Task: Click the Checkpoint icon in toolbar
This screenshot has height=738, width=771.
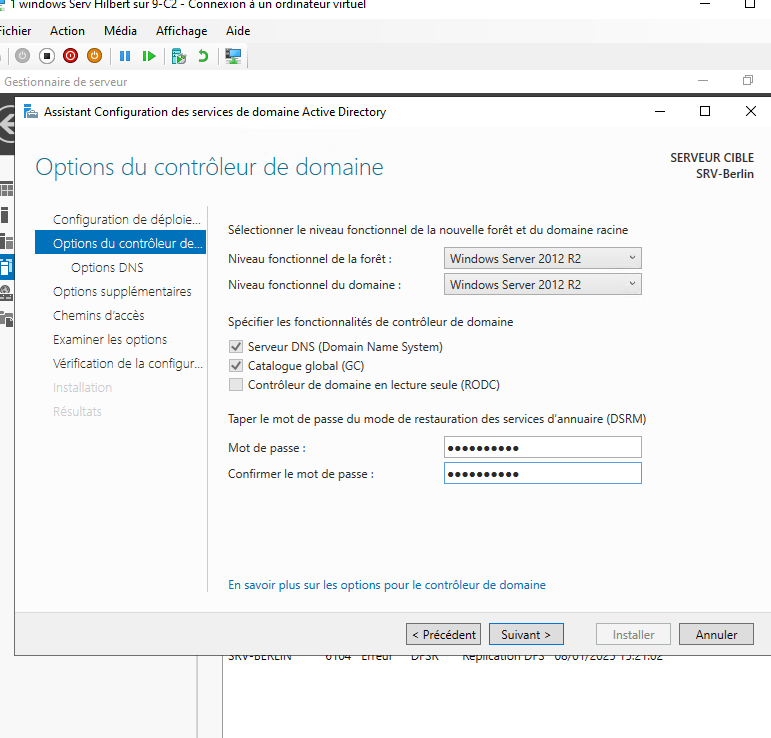Action: click(x=178, y=56)
